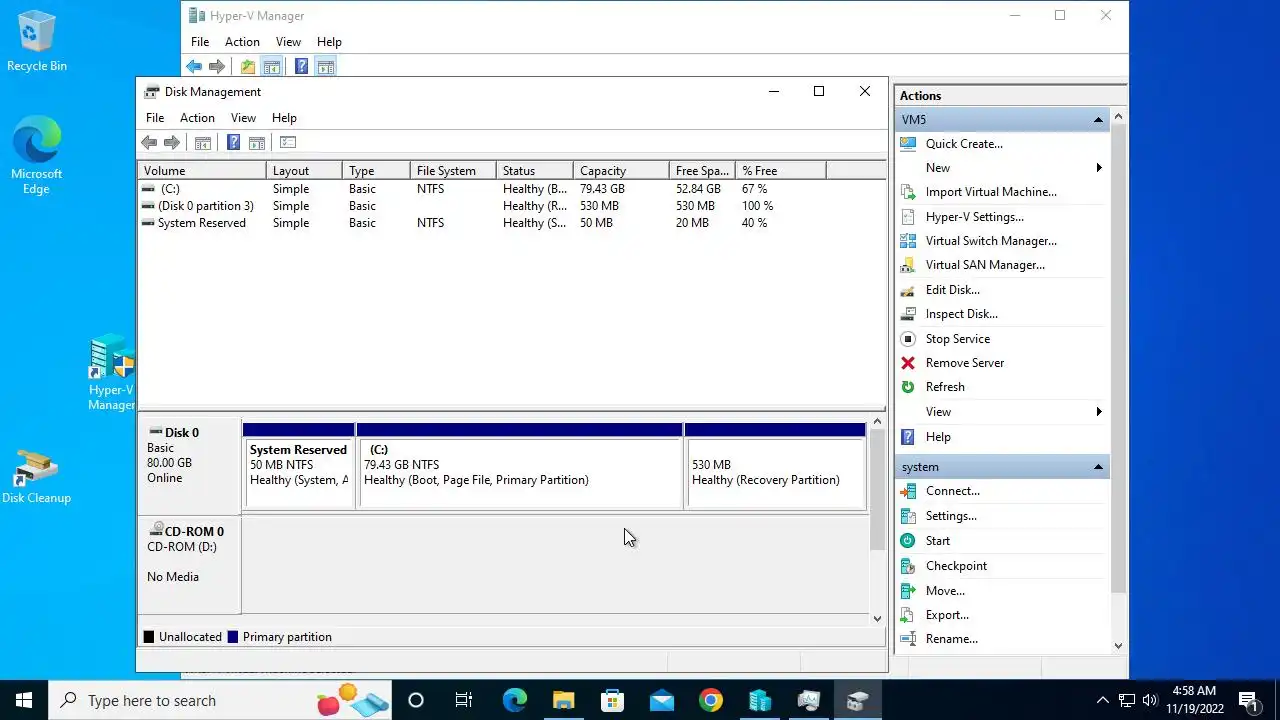This screenshot has height=720, width=1280.
Task: Open Recycle Bin desktop icon
Action: [37, 41]
